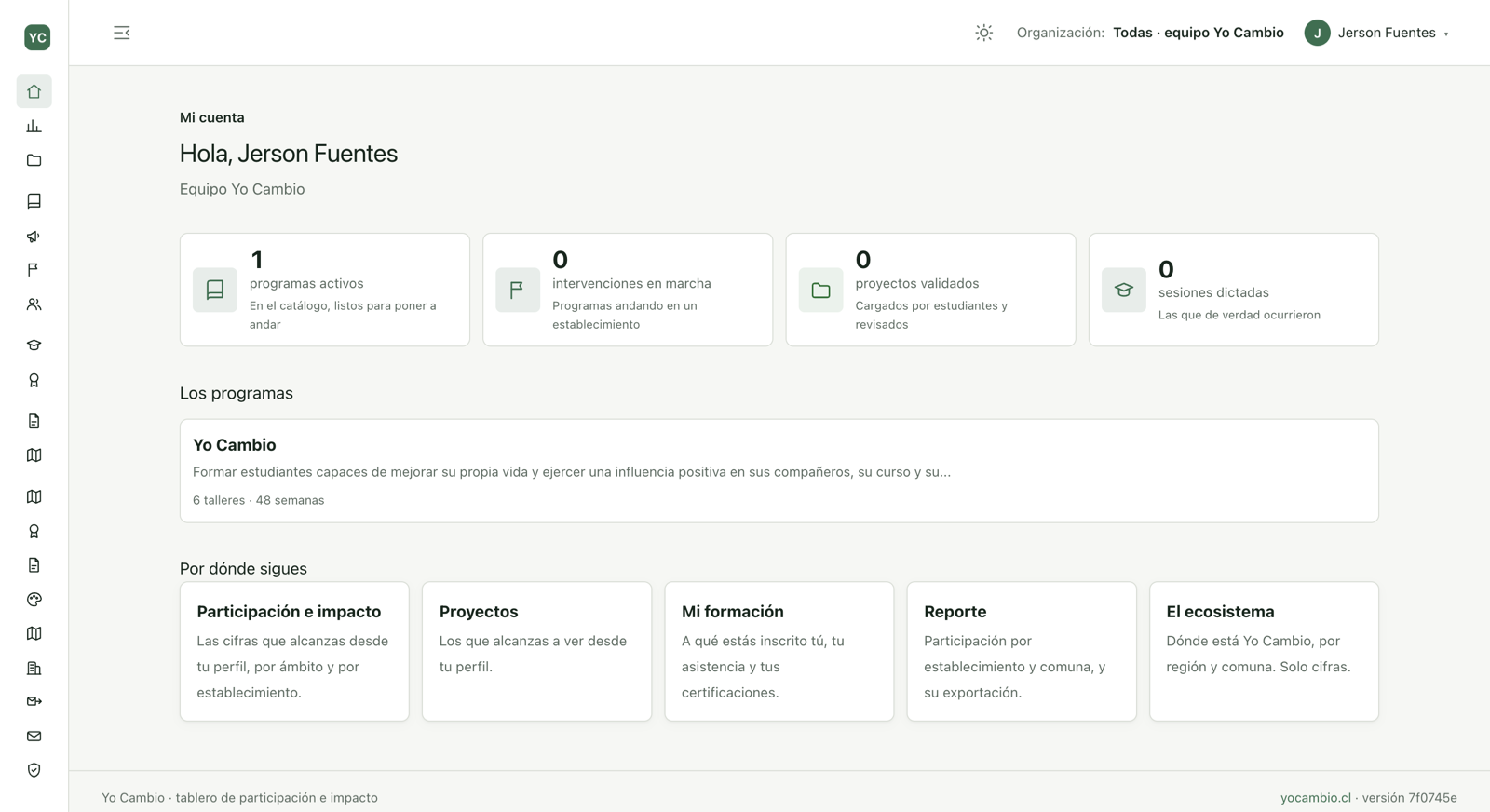Click the 'Organización:' label in header
The image size is (1490, 812).
[1061, 33]
